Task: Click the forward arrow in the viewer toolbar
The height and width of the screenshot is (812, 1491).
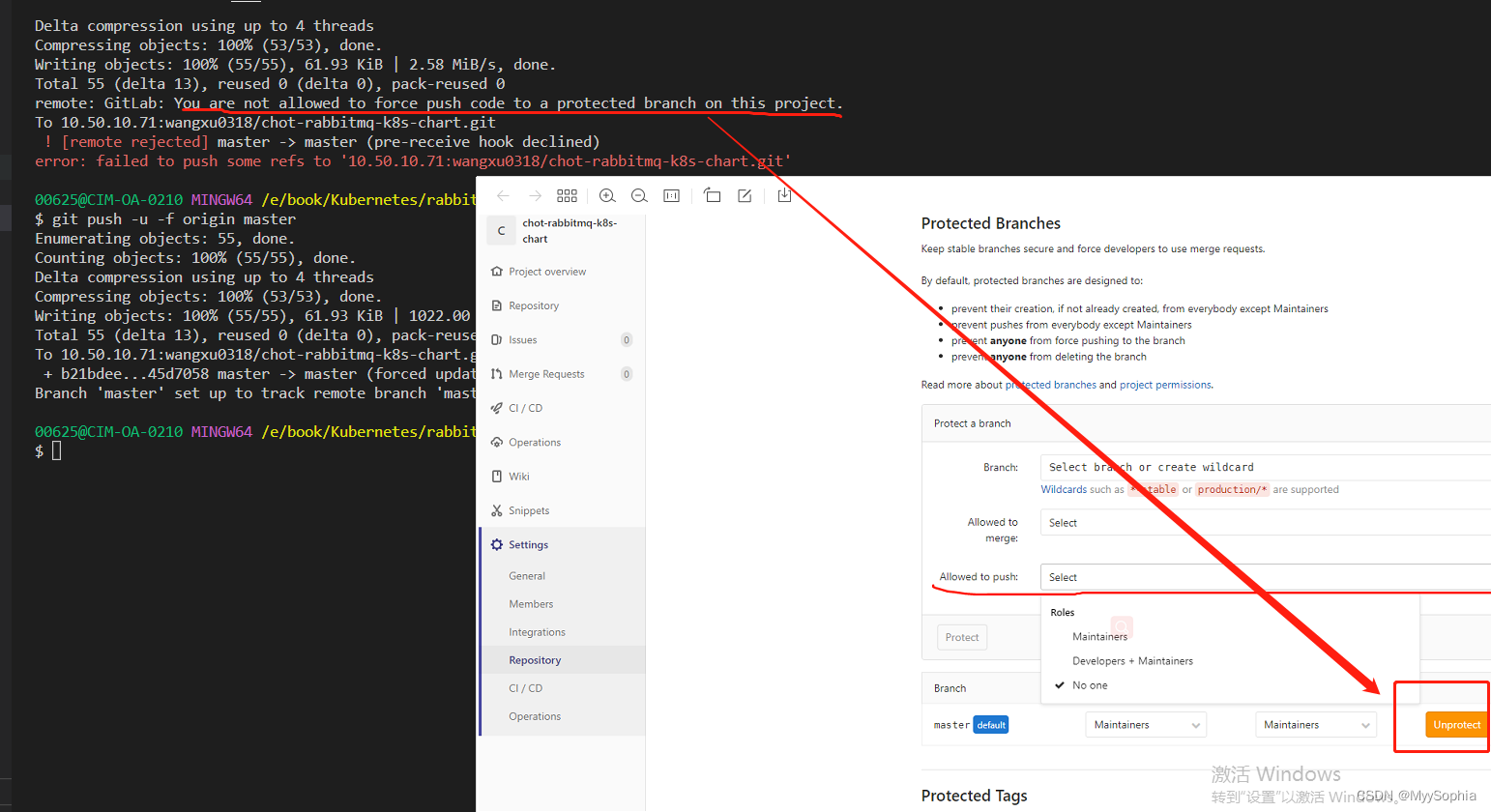Action: [535, 195]
